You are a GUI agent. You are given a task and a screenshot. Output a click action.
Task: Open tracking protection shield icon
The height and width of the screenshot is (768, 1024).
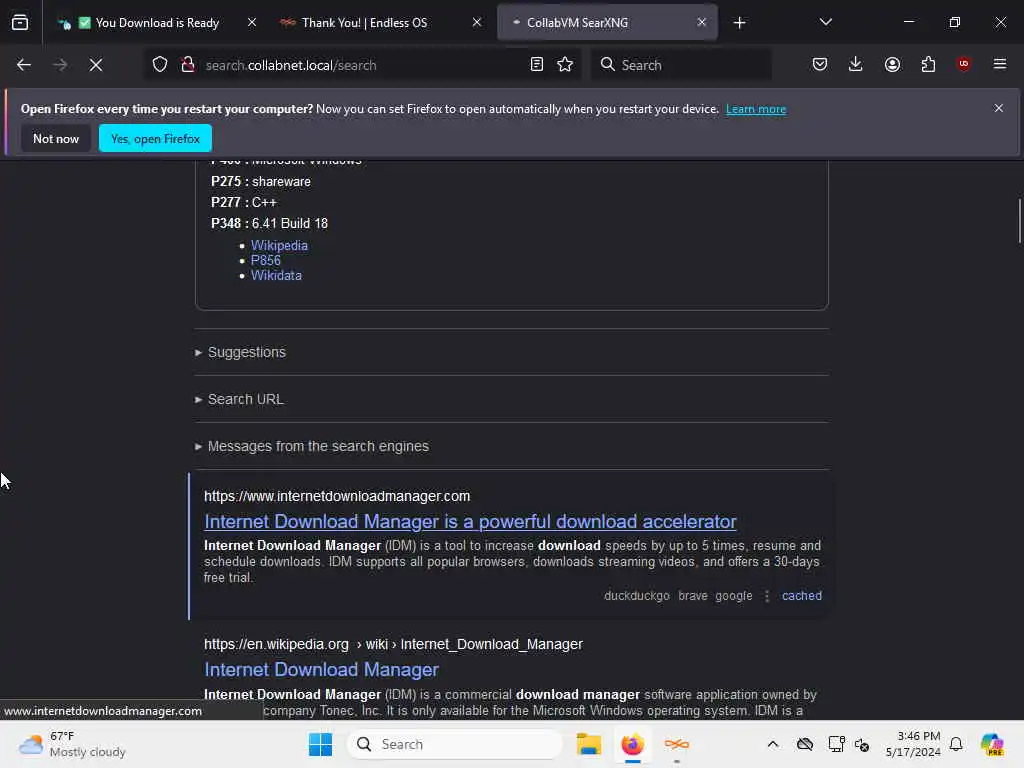click(160, 65)
